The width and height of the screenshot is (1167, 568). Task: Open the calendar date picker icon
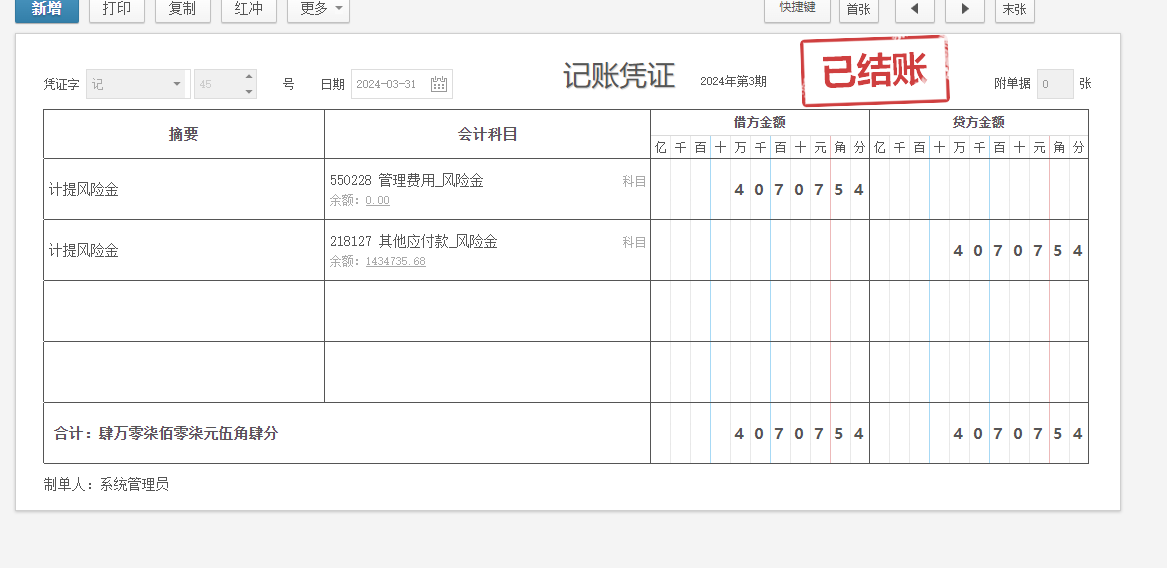pyautogui.click(x=438, y=84)
